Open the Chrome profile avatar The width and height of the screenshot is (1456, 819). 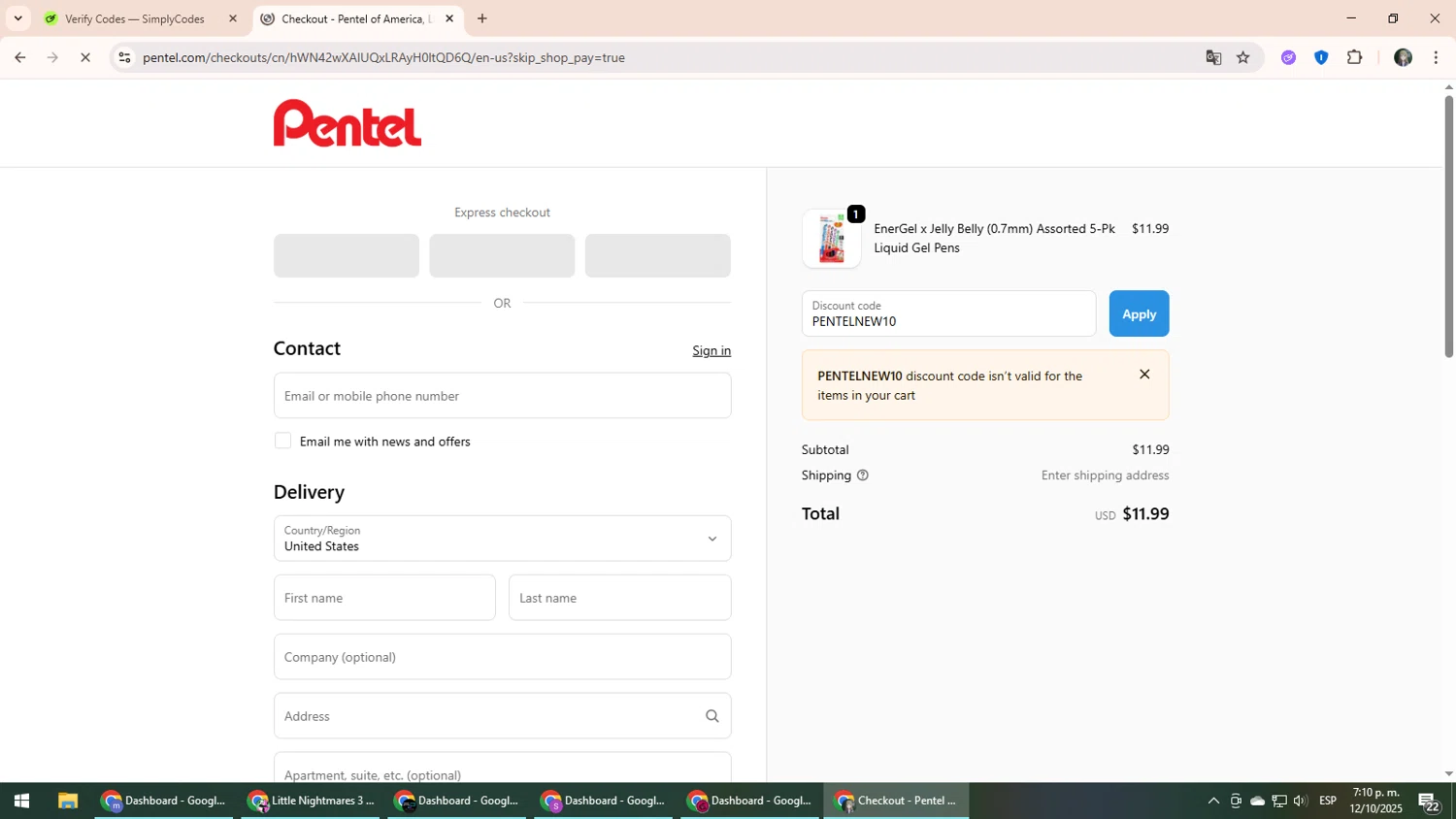(1403, 57)
